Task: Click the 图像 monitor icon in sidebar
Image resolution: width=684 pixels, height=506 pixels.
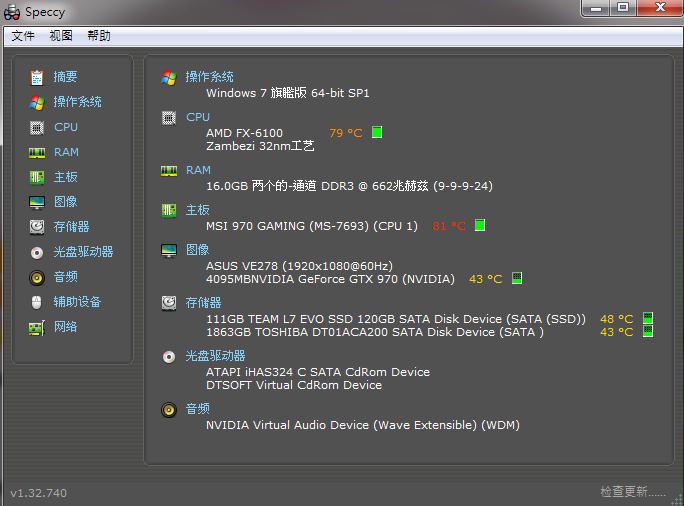Action: (x=37, y=202)
